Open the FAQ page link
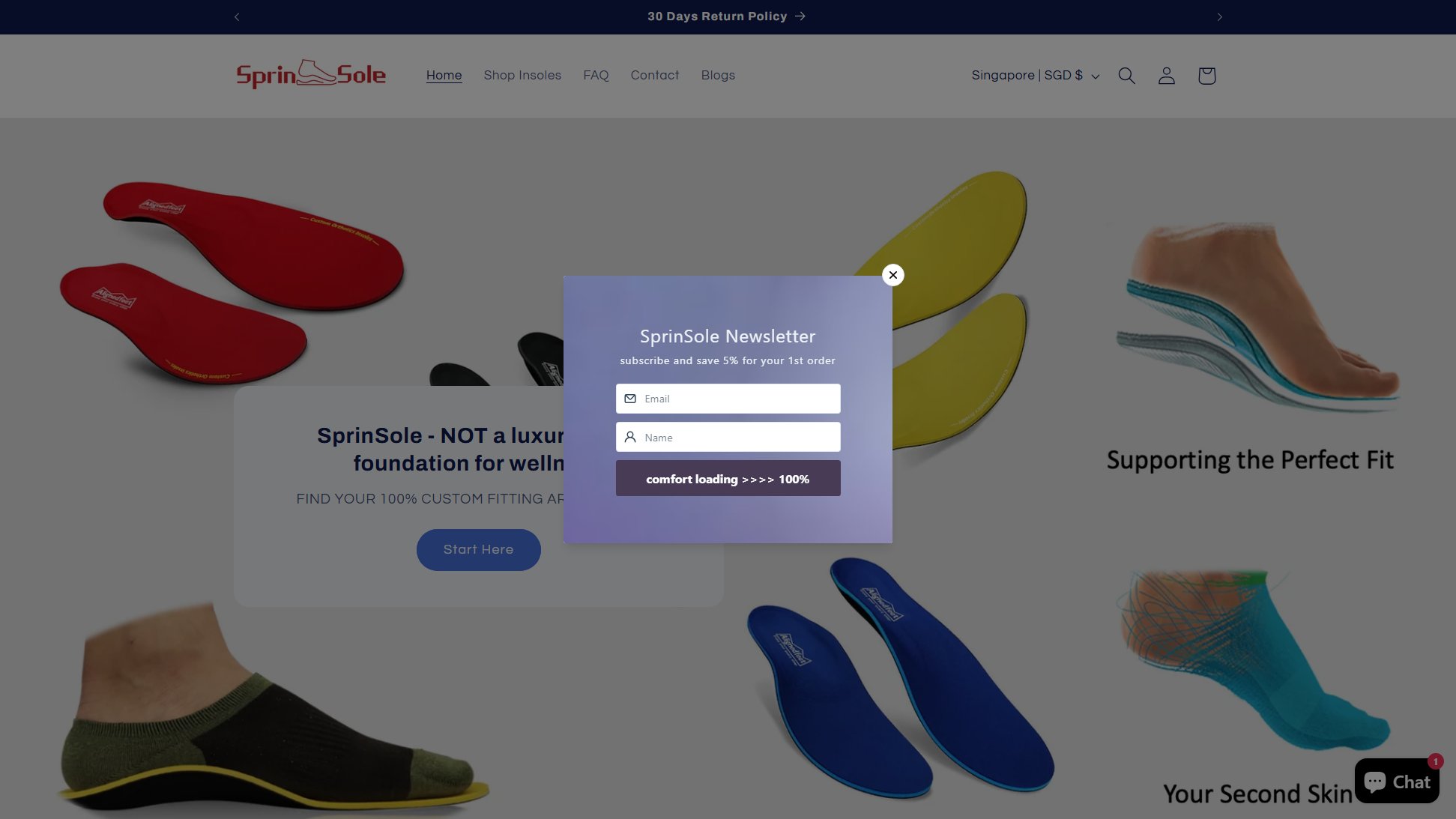Viewport: 1456px width, 819px height. tap(596, 75)
